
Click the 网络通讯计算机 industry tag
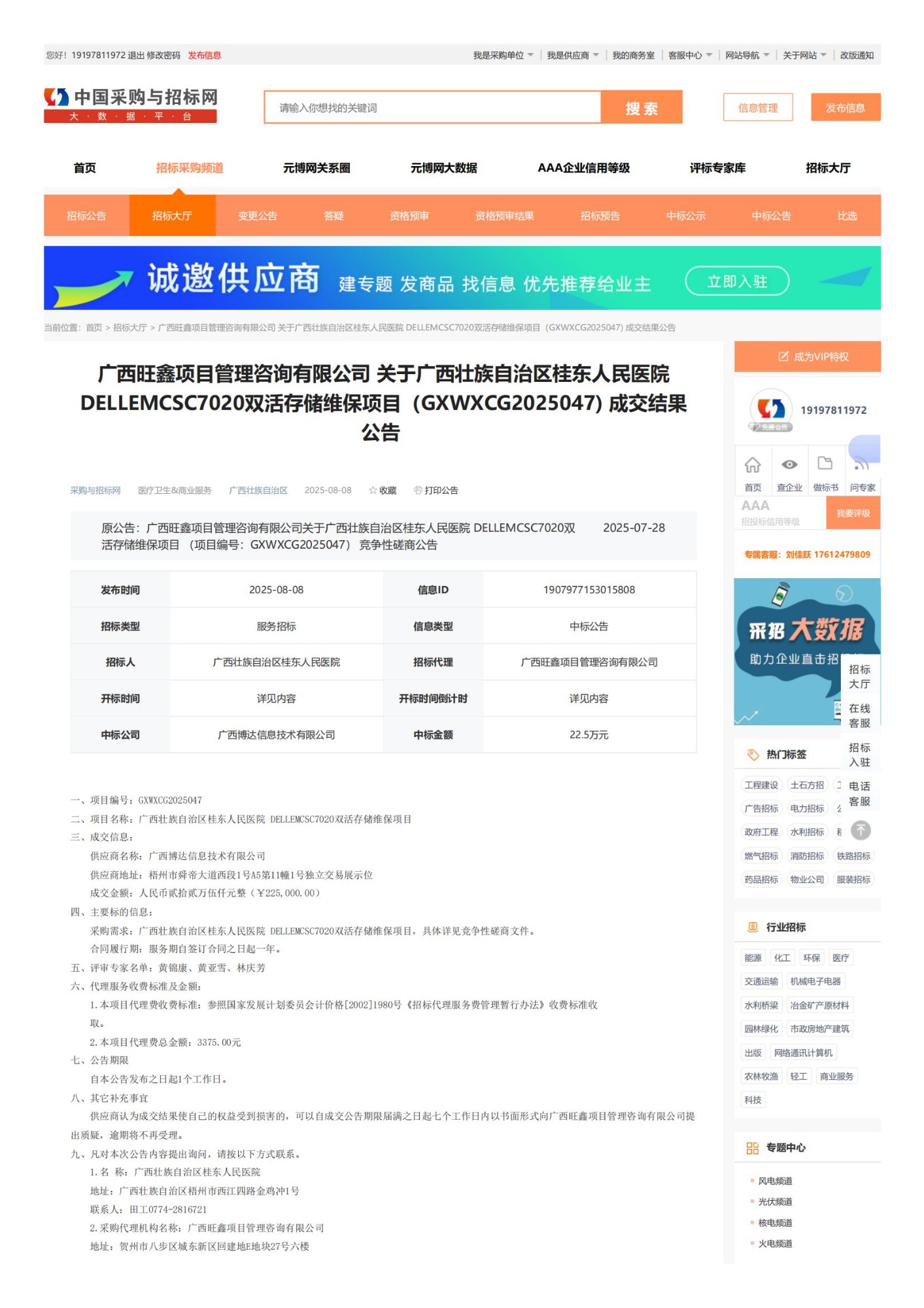coord(803,1052)
